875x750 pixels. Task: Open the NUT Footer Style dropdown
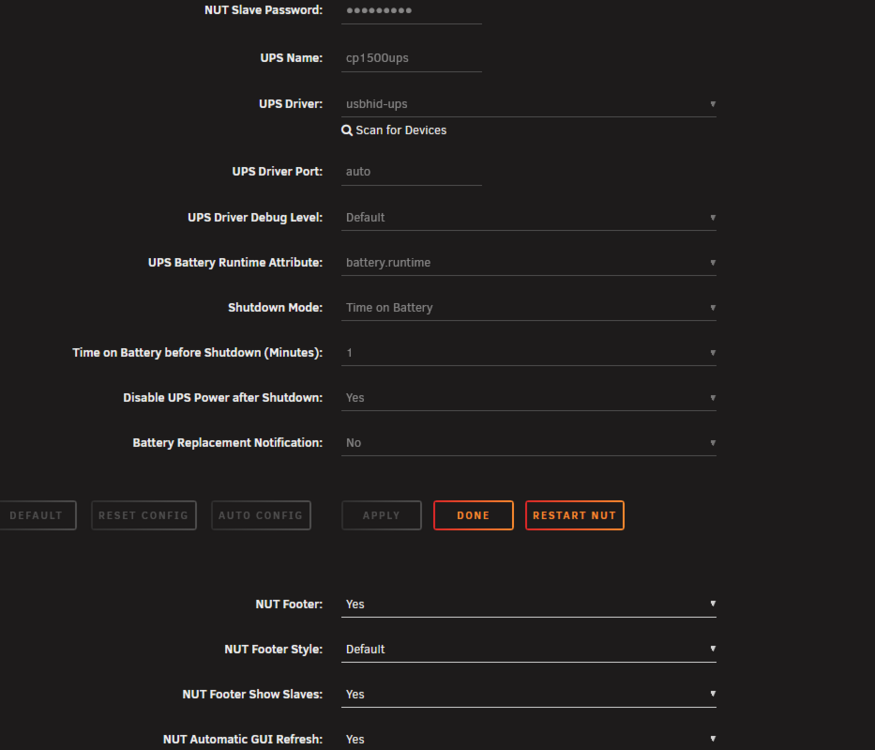pyautogui.click(x=528, y=649)
